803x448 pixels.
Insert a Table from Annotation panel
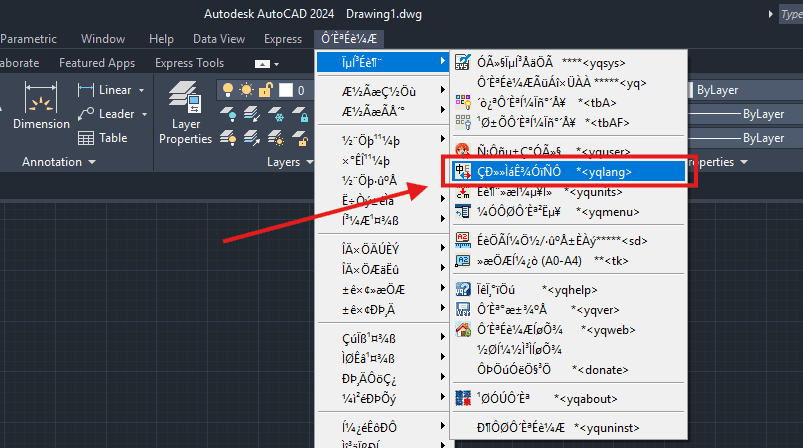[x=102, y=138]
